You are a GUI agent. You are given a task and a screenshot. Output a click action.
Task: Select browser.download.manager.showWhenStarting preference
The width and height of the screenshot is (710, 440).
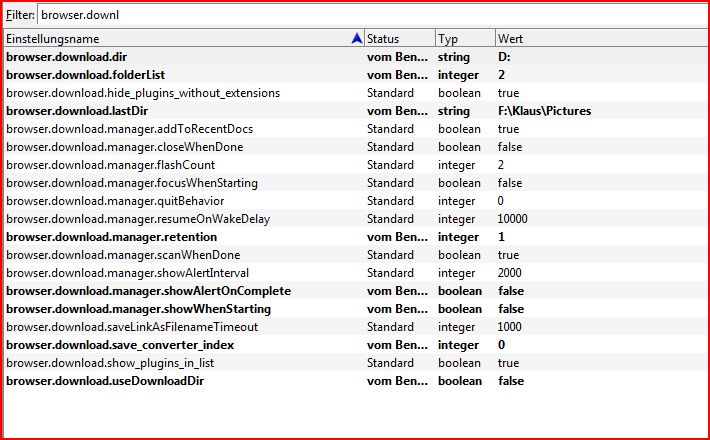pos(138,309)
